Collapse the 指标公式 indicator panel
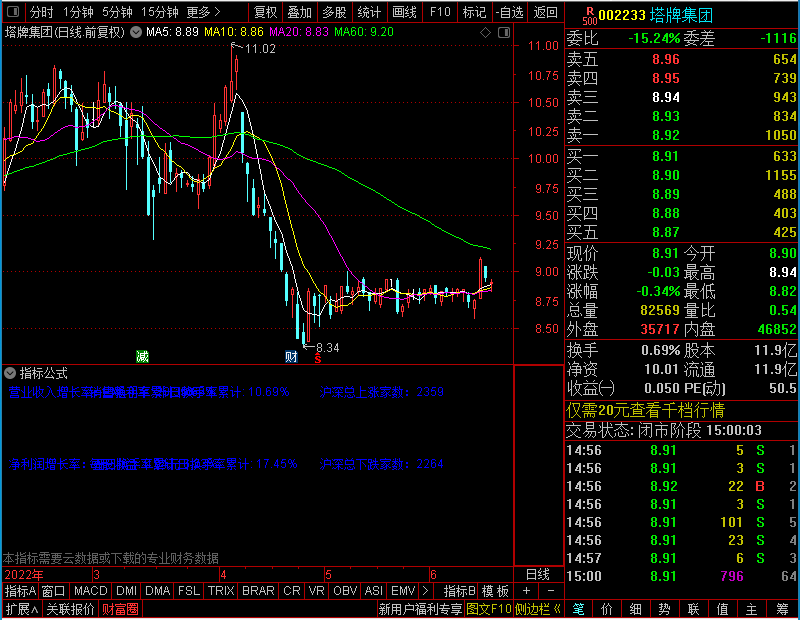The image size is (800, 620). tap(10, 373)
